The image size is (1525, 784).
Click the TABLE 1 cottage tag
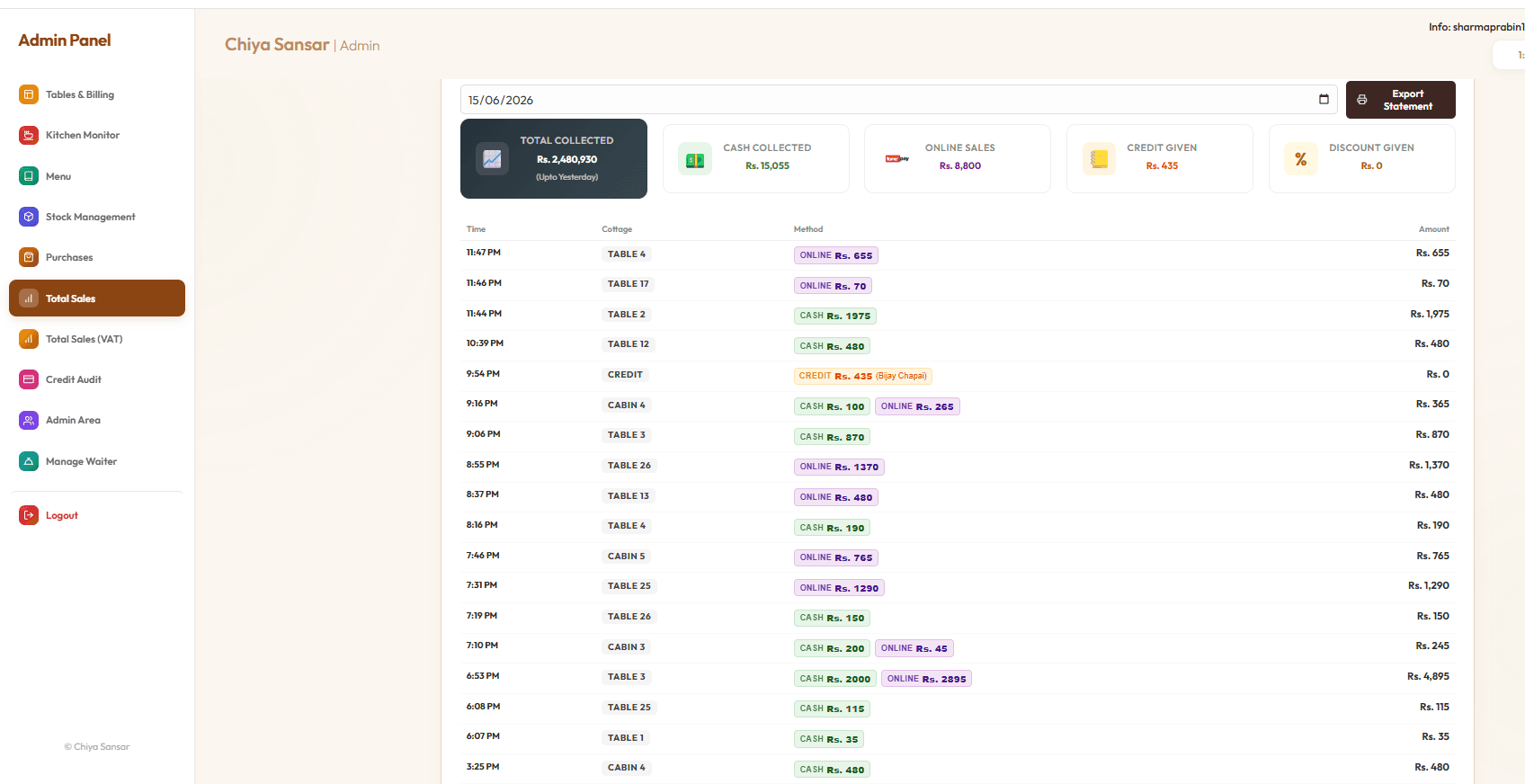tap(626, 738)
